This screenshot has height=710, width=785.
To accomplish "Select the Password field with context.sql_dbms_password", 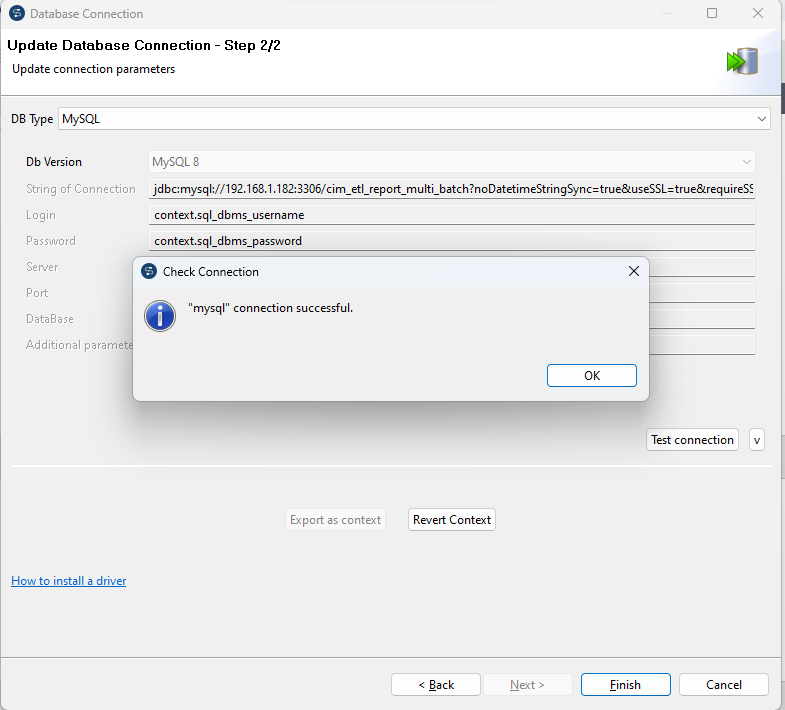I will [451, 241].
